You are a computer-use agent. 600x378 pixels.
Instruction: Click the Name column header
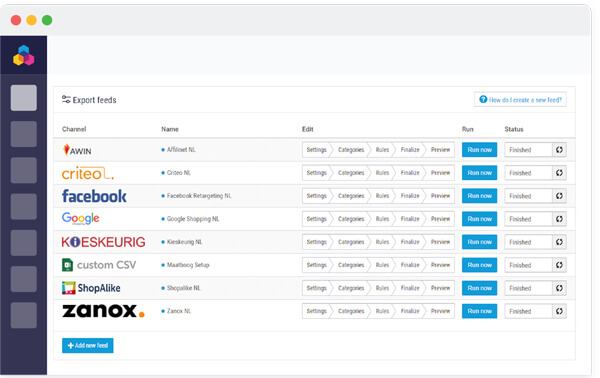point(170,129)
